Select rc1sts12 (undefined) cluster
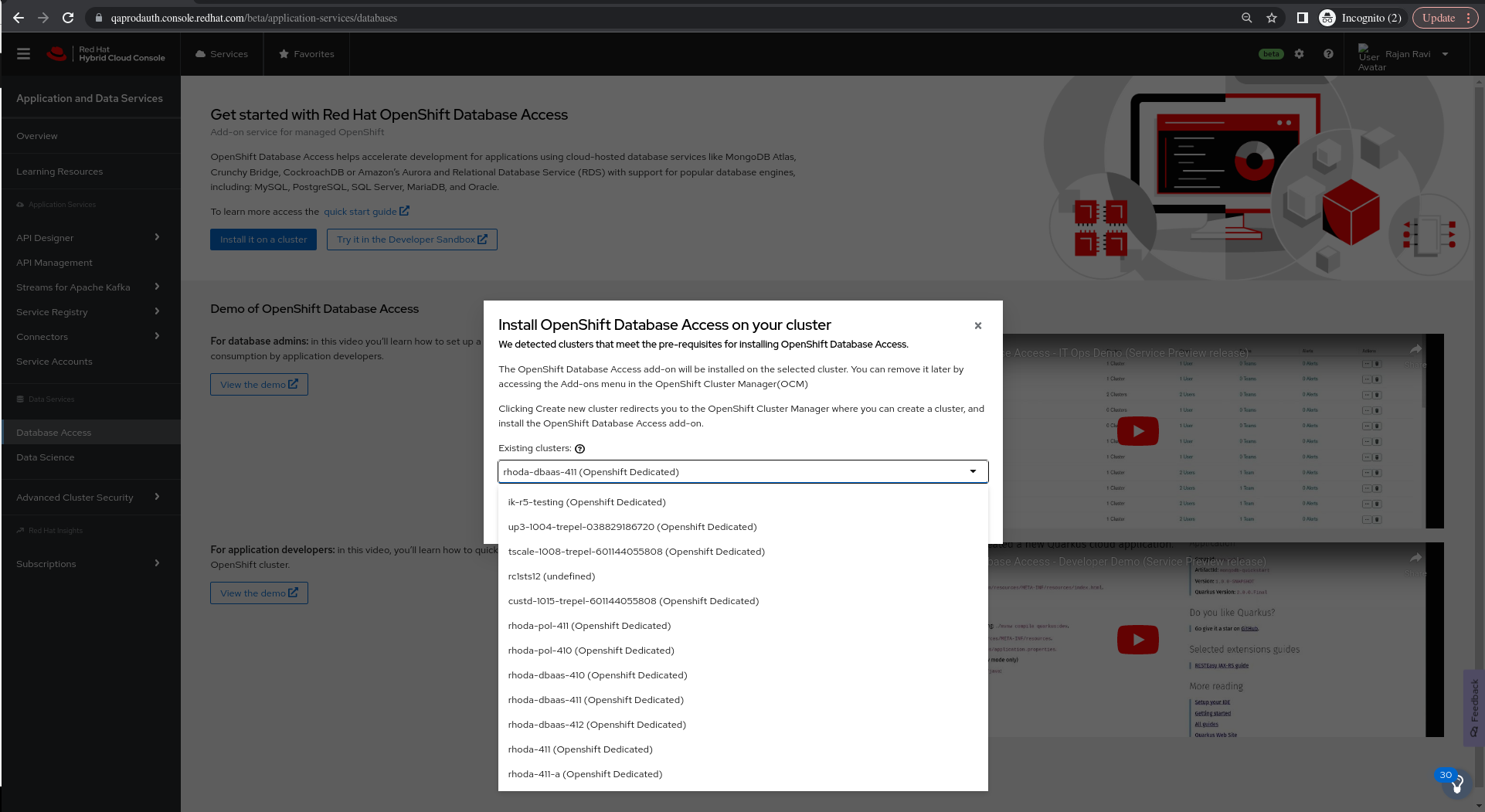 [x=743, y=576]
